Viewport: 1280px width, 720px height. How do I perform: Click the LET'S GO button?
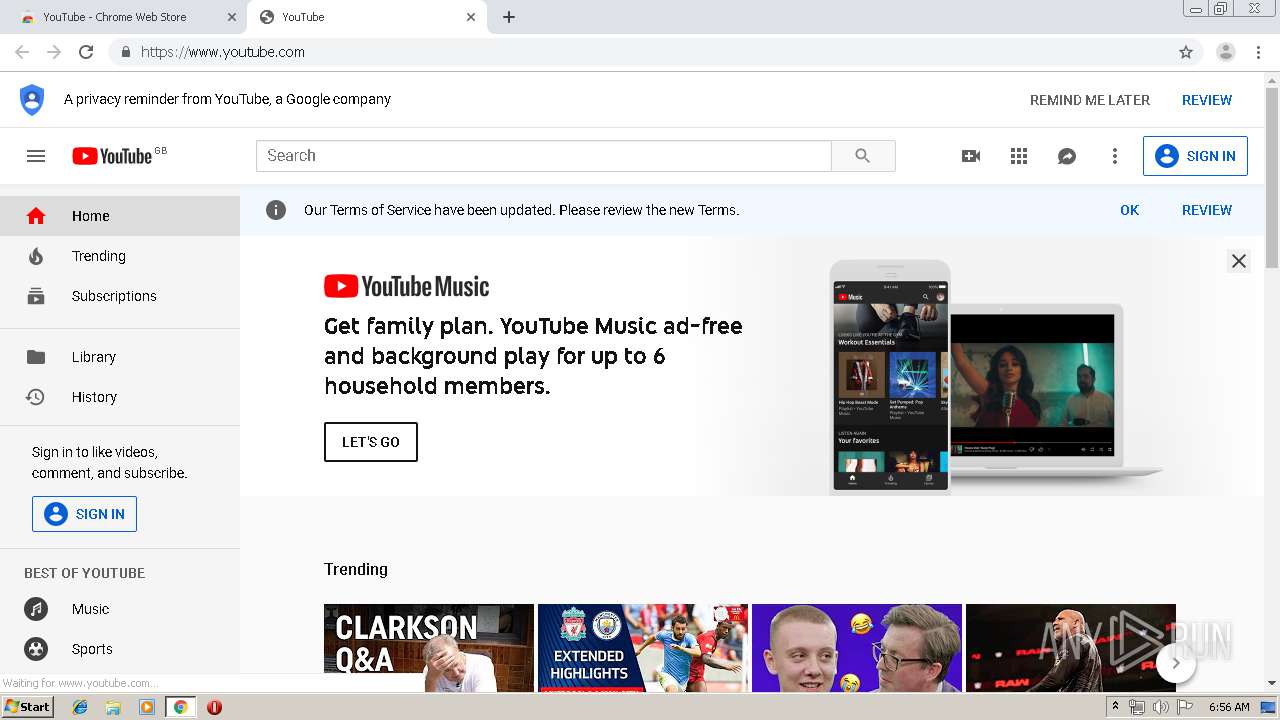coord(371,442)
